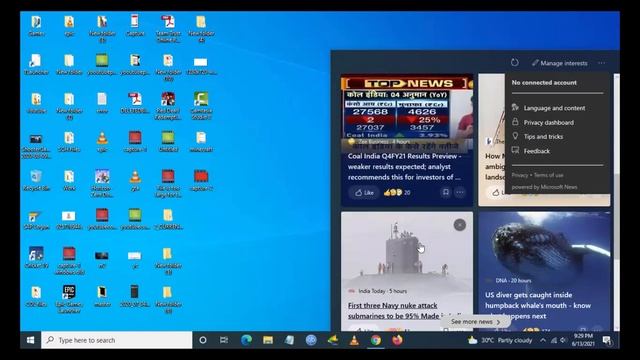Screen dimensions: 640x360
Task: Select the Red Dead Redemption desktop shortcut
Action: pos(168,106)
